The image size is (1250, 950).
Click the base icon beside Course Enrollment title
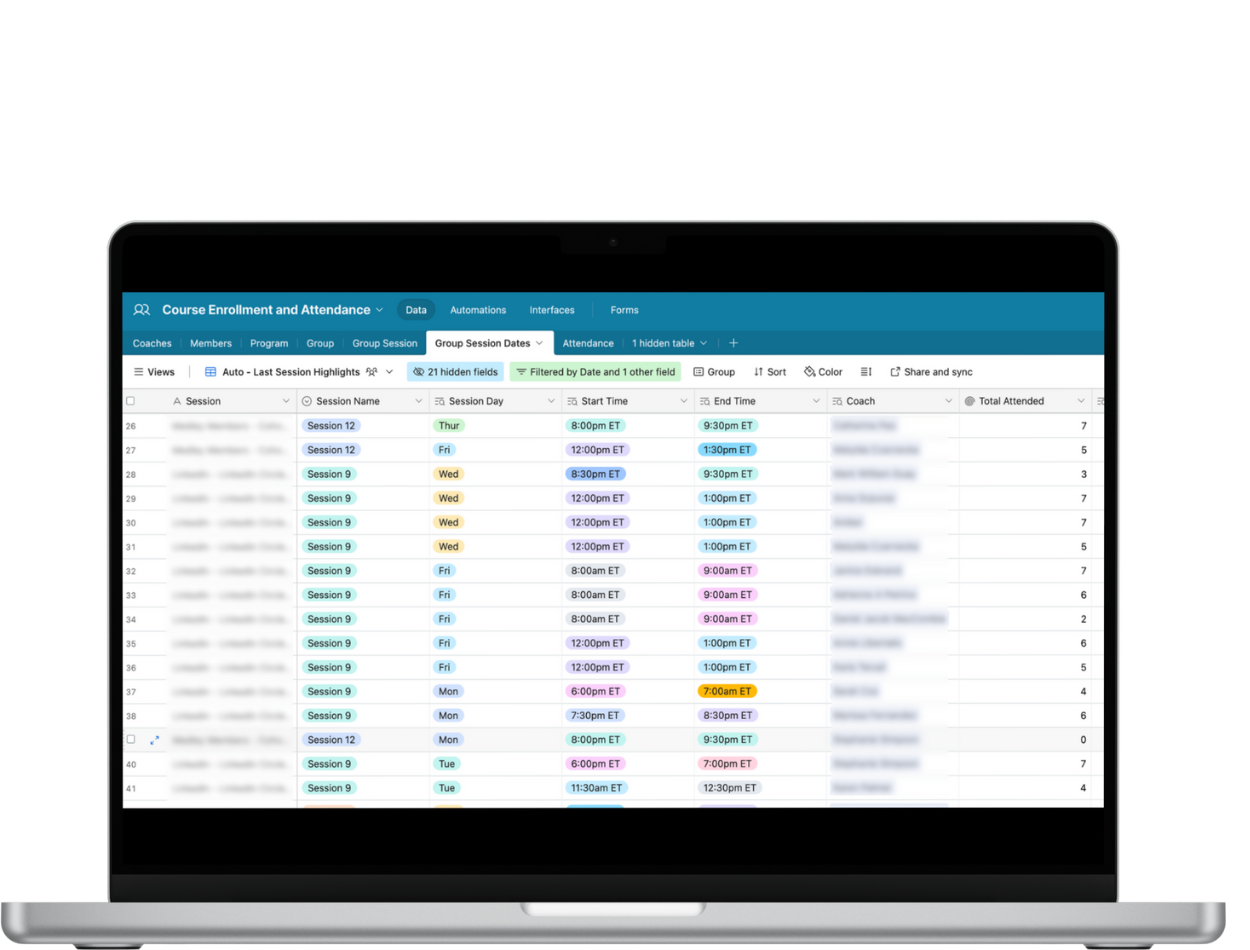click(x=142, y=310)
